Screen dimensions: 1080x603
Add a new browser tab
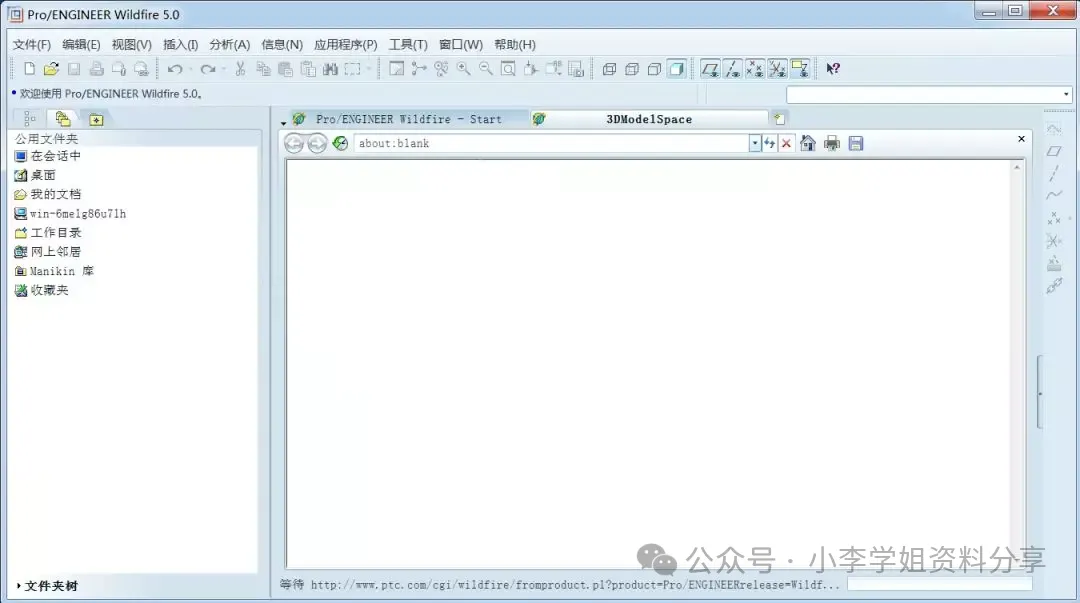tap(779, 119)
